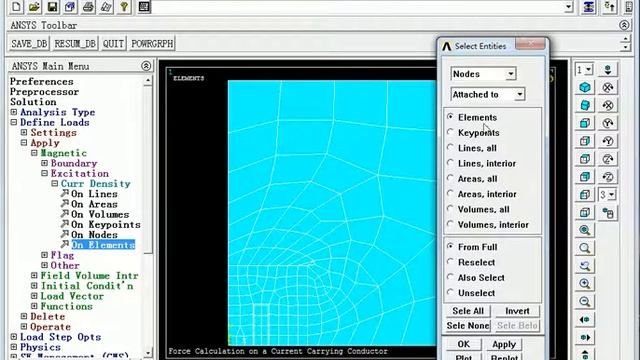Click the Fit View magnifier icon

585,230
